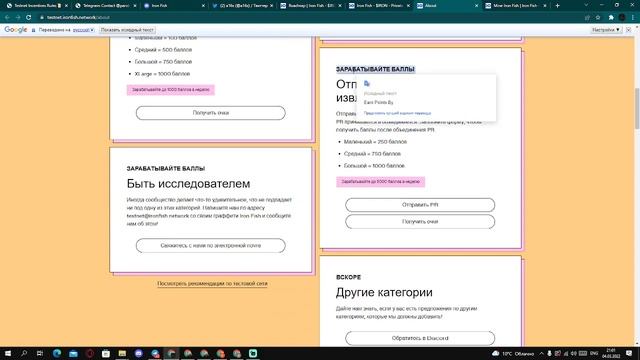Click the bullet Маленький = 250 баллов
The image size is (640, 360).
click(375, 142)
